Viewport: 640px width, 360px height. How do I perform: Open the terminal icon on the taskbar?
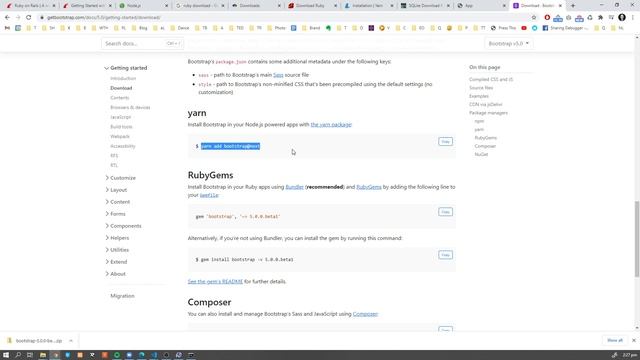(x=191, y=355)
